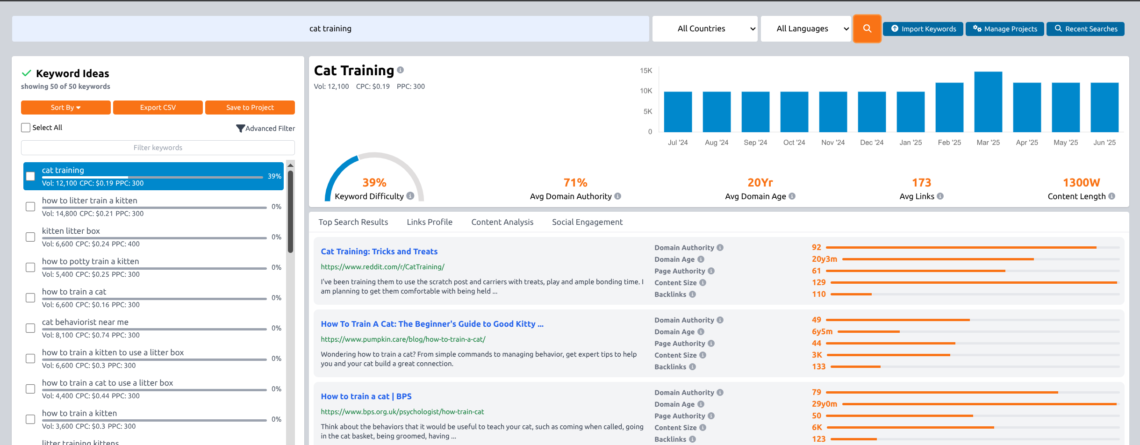Screen dimensions: 1140x445
Task: Click info icon beside Keyword Difficulty
Action: 392,197
